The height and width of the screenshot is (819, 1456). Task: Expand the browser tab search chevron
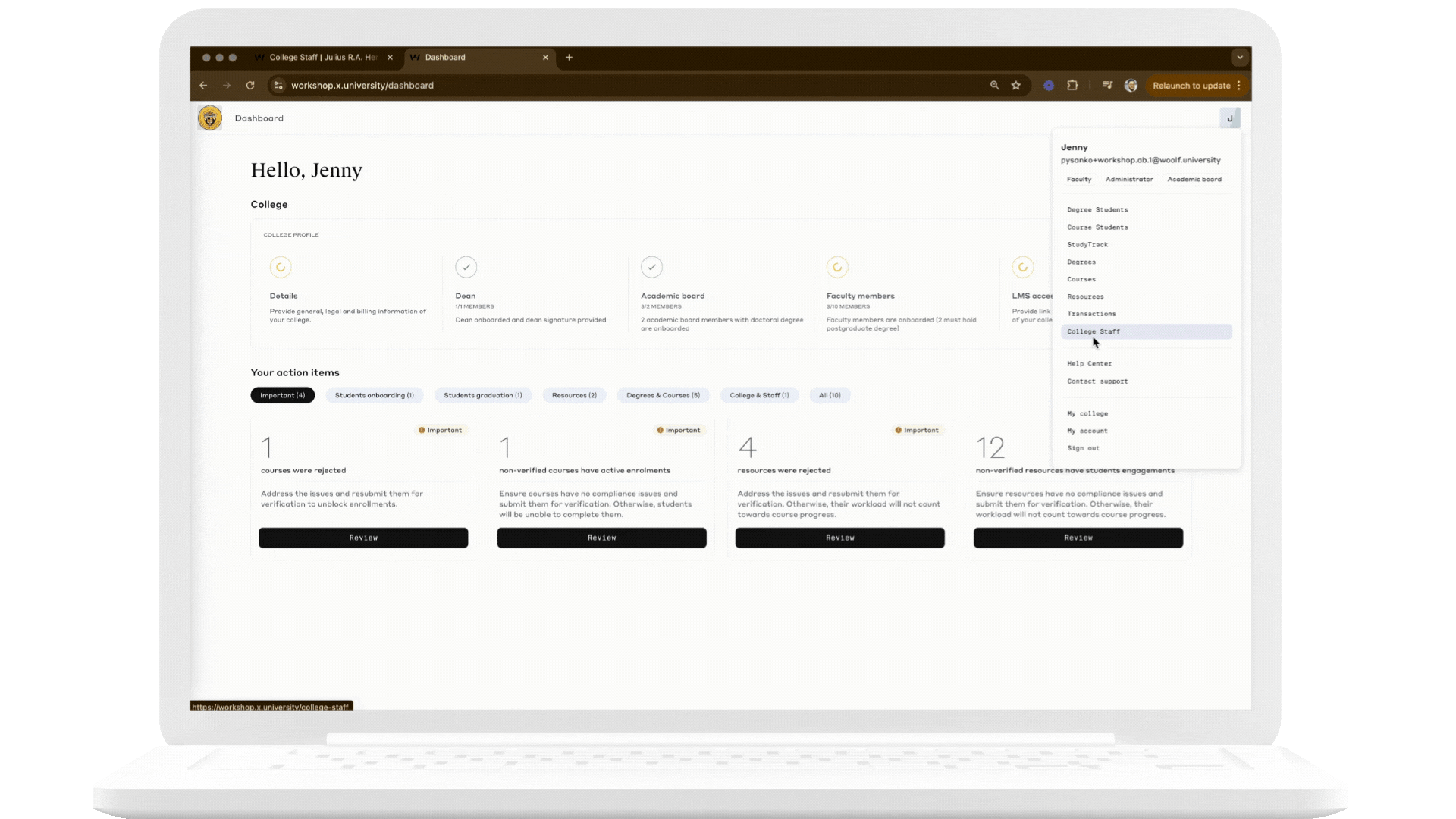point(1240,58)
